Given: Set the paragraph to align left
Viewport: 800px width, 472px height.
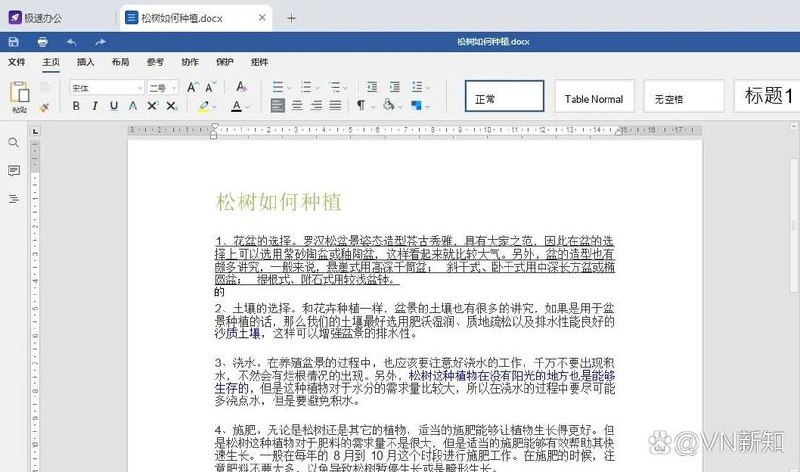Looking at the screenshot, I should click(x=278, y=106).
